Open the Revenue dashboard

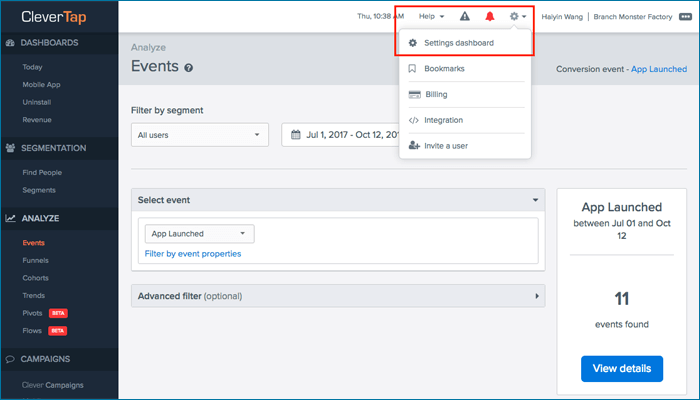click(x=37, y=120)
